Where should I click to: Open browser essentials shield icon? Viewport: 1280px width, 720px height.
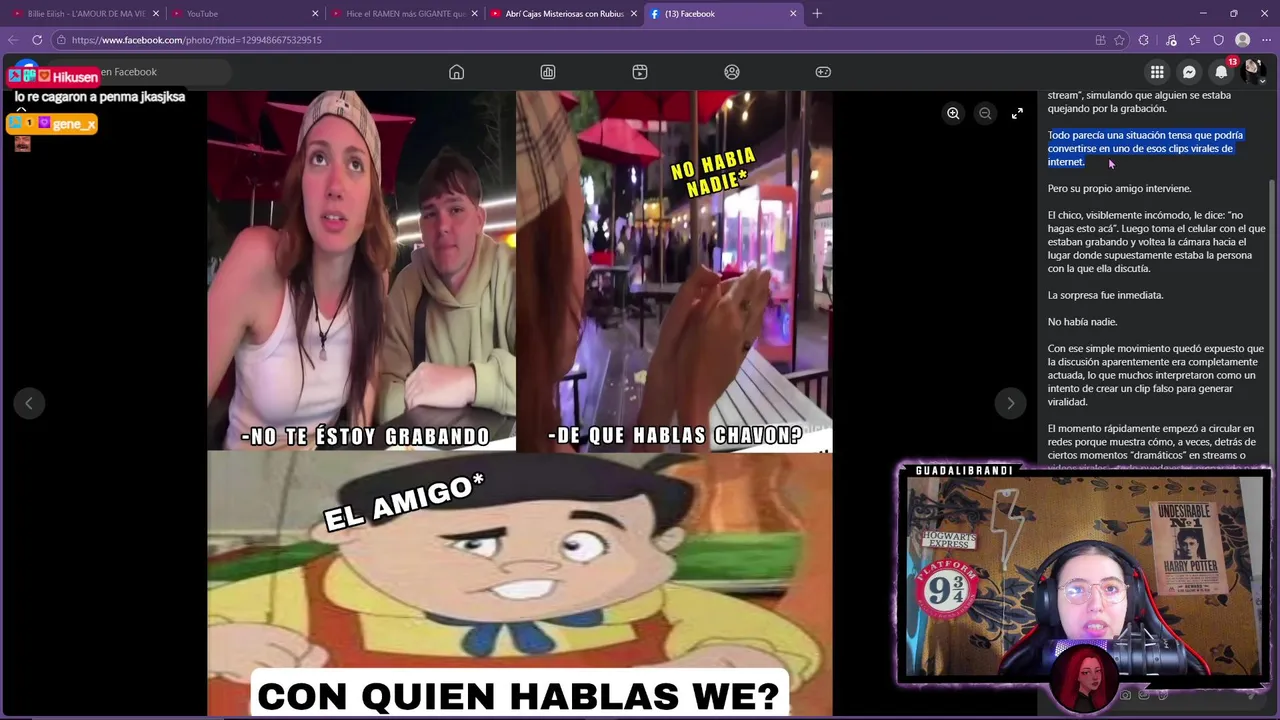click(1219, 40)
